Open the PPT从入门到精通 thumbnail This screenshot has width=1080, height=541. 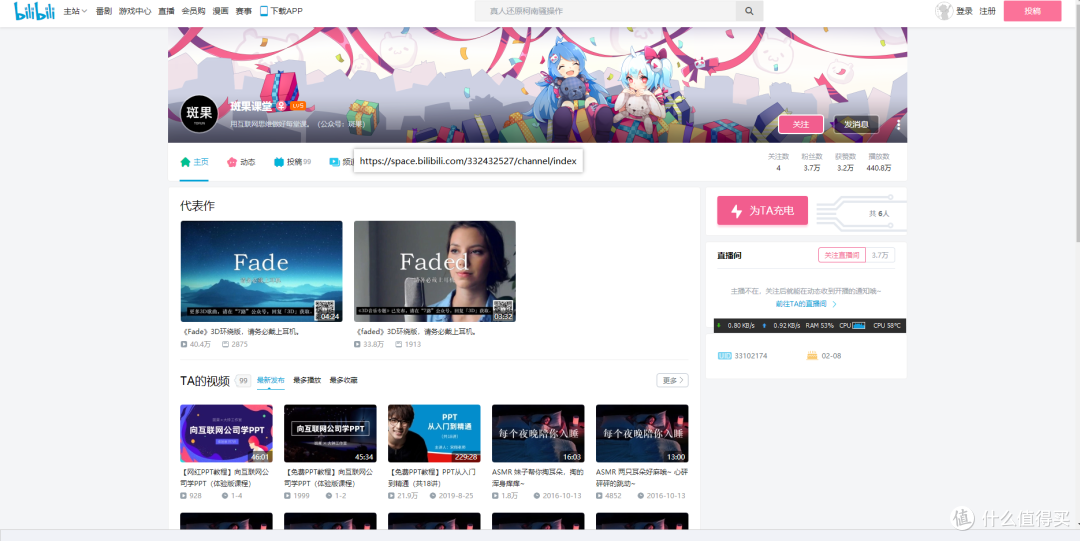(435, 433)
